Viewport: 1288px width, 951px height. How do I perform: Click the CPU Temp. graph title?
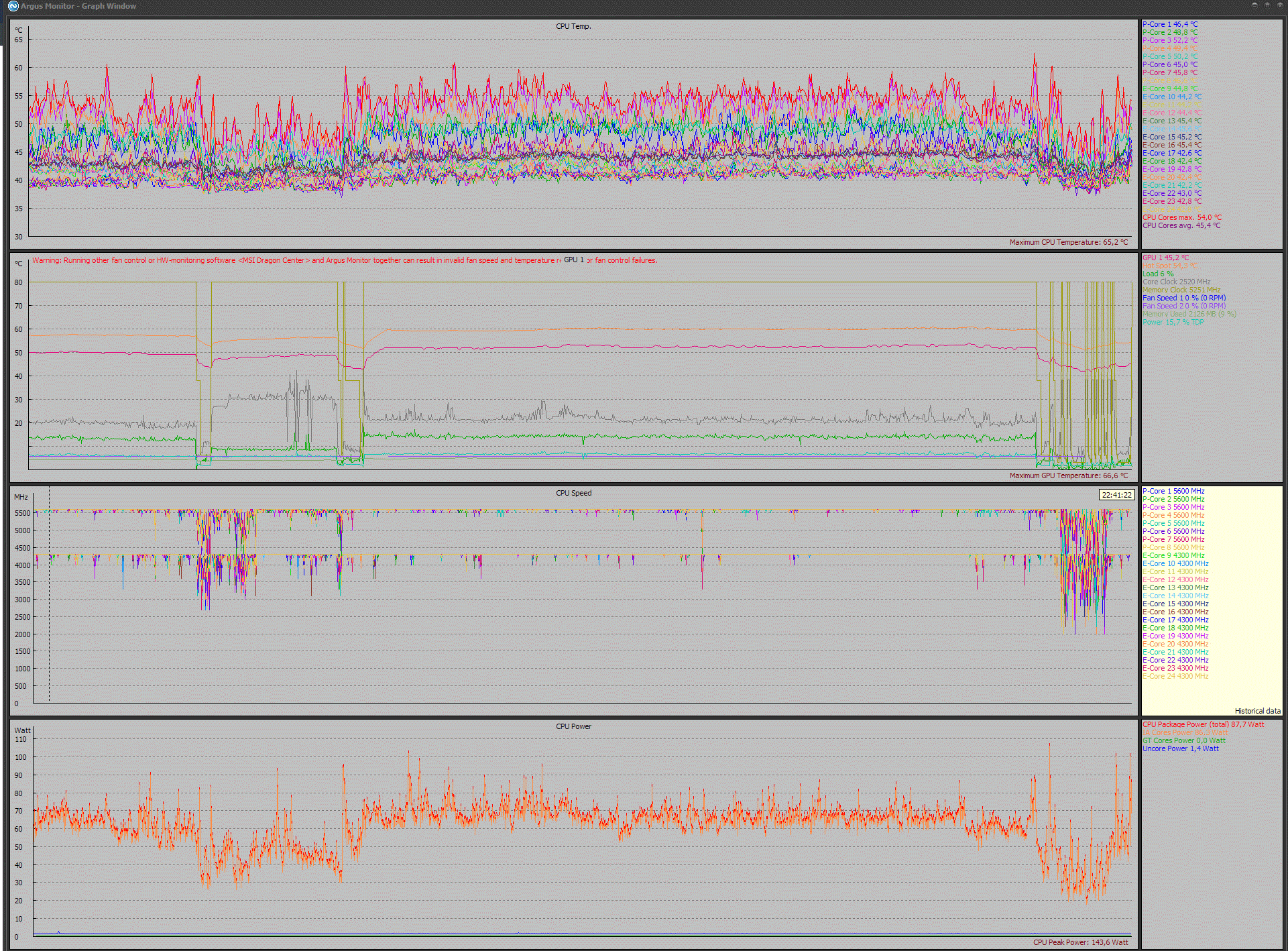click(573, 26)
